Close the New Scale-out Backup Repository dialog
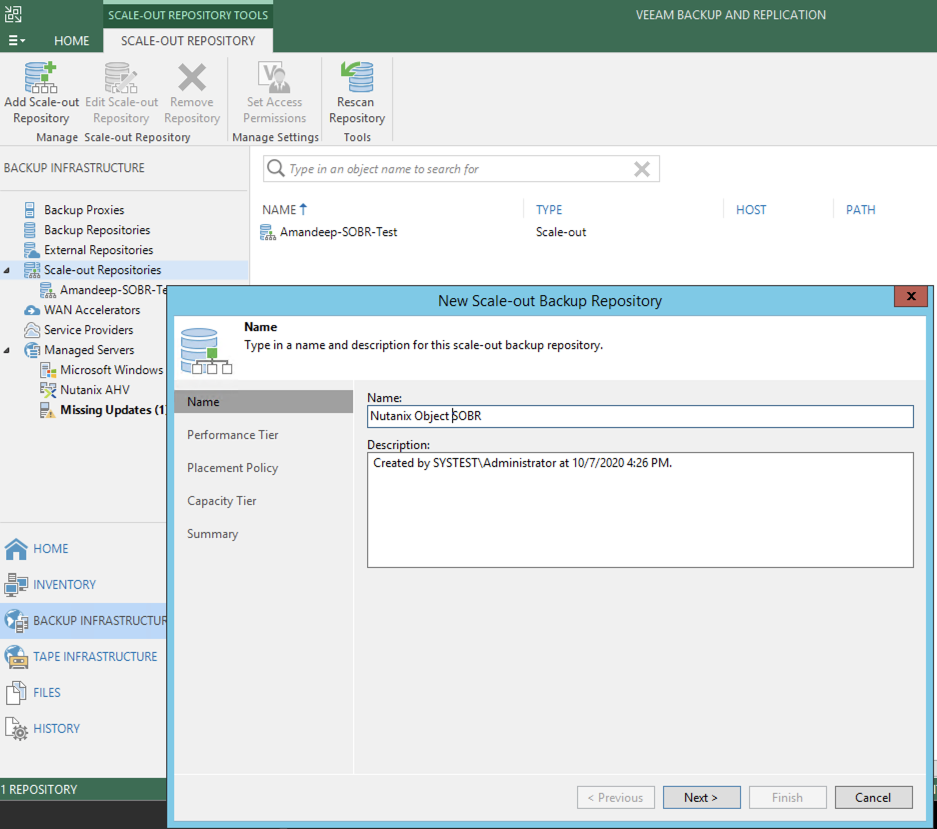 coord(911,296)
